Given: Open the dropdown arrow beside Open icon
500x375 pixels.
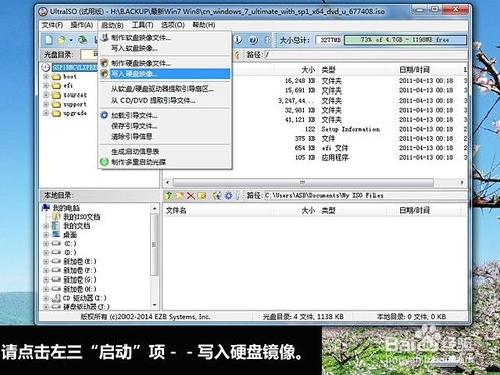Looking at the screenshot, I should pyautogui.click(x=71, y=40).
